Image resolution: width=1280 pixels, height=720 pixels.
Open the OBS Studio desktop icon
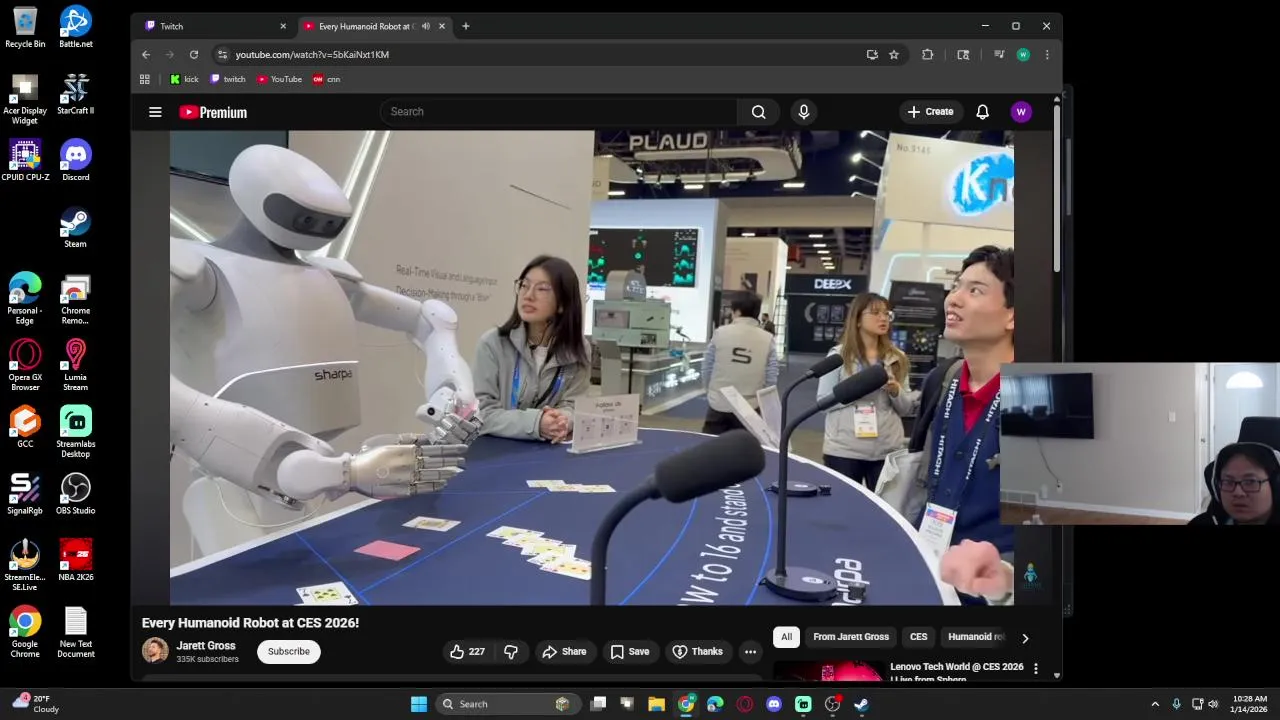76,494
